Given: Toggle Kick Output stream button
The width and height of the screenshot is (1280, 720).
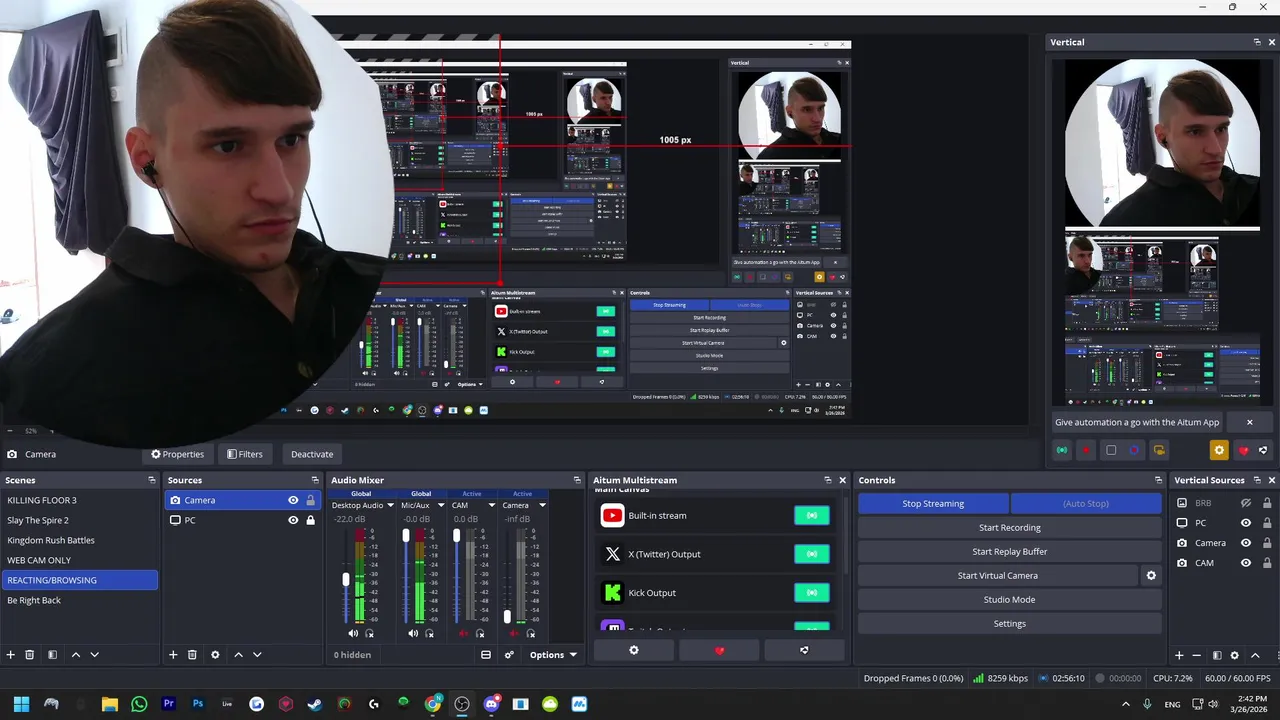Looking at the screenshot, I should [x=811, y=593].
